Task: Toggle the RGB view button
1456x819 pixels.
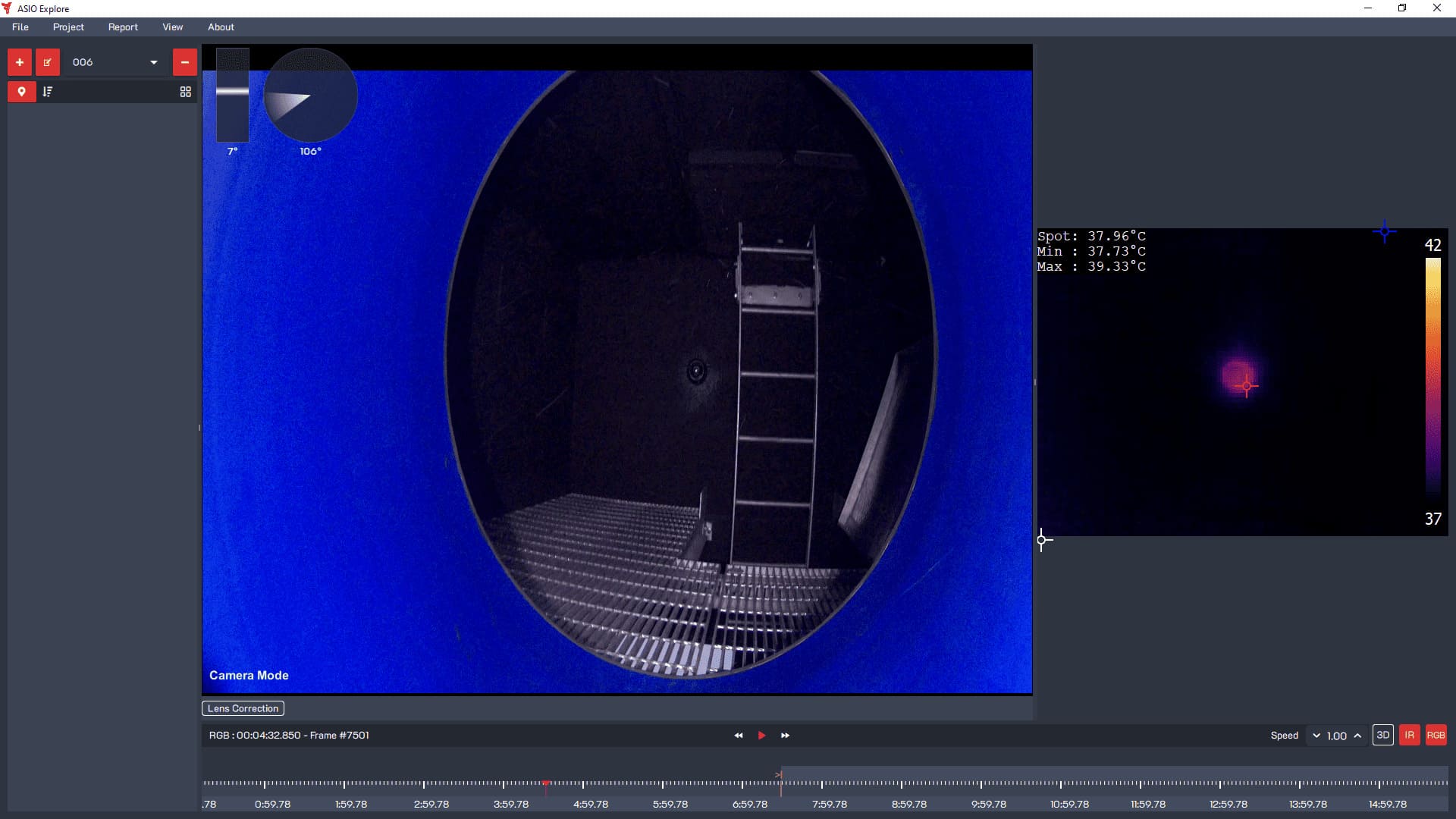Action: (x=1436, y=735)
